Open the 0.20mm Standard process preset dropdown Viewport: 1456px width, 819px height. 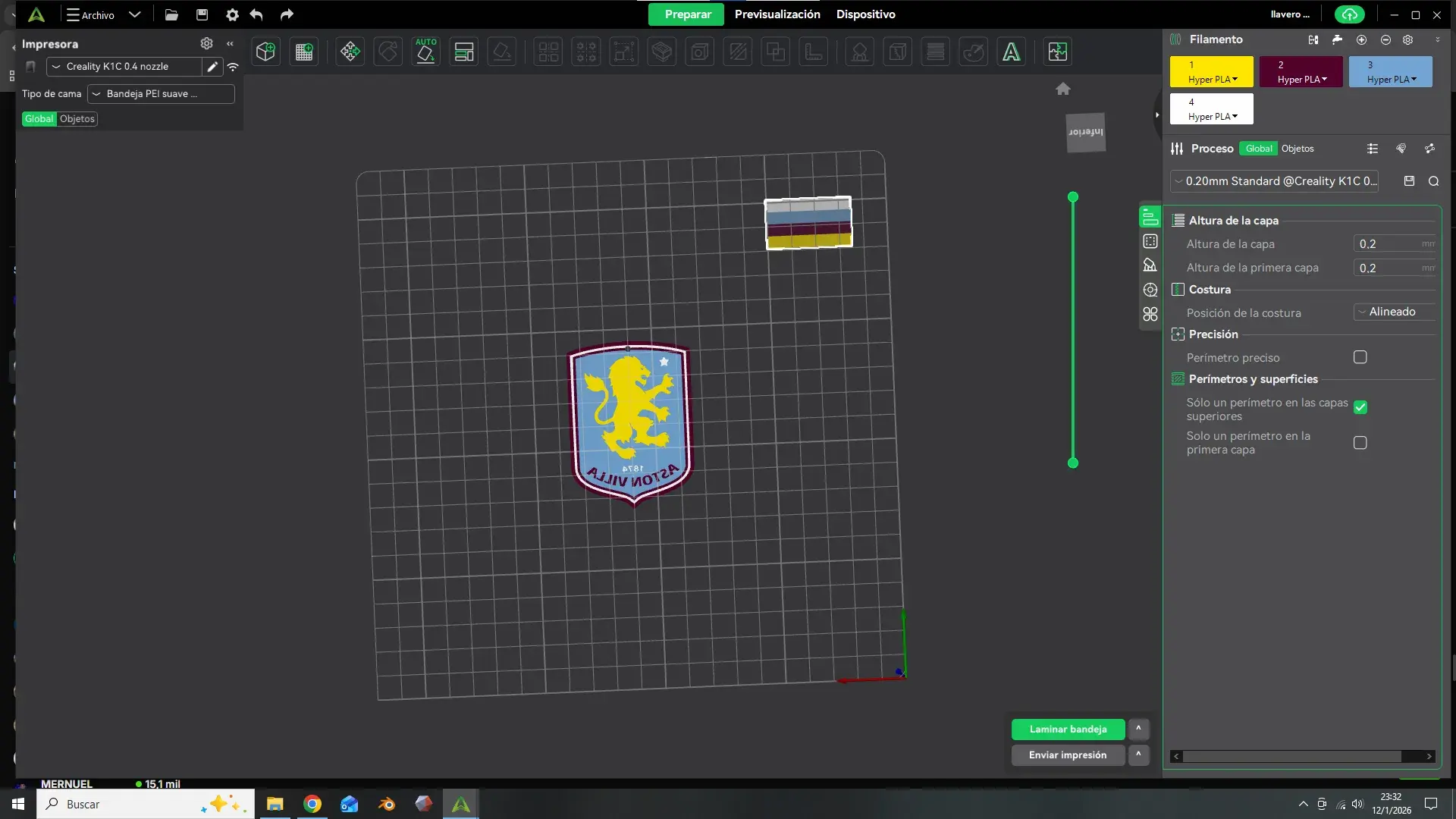coord(1274,181)
